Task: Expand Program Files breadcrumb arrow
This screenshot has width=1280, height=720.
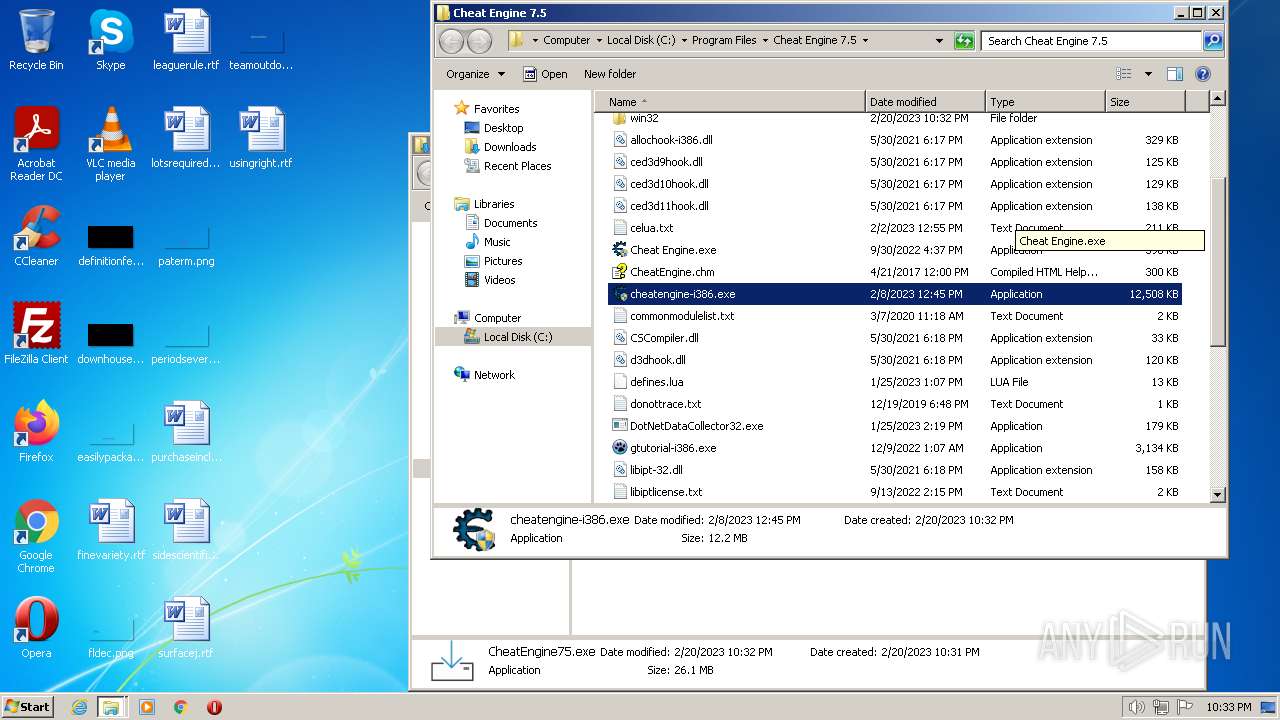Action: coord(765,41)
